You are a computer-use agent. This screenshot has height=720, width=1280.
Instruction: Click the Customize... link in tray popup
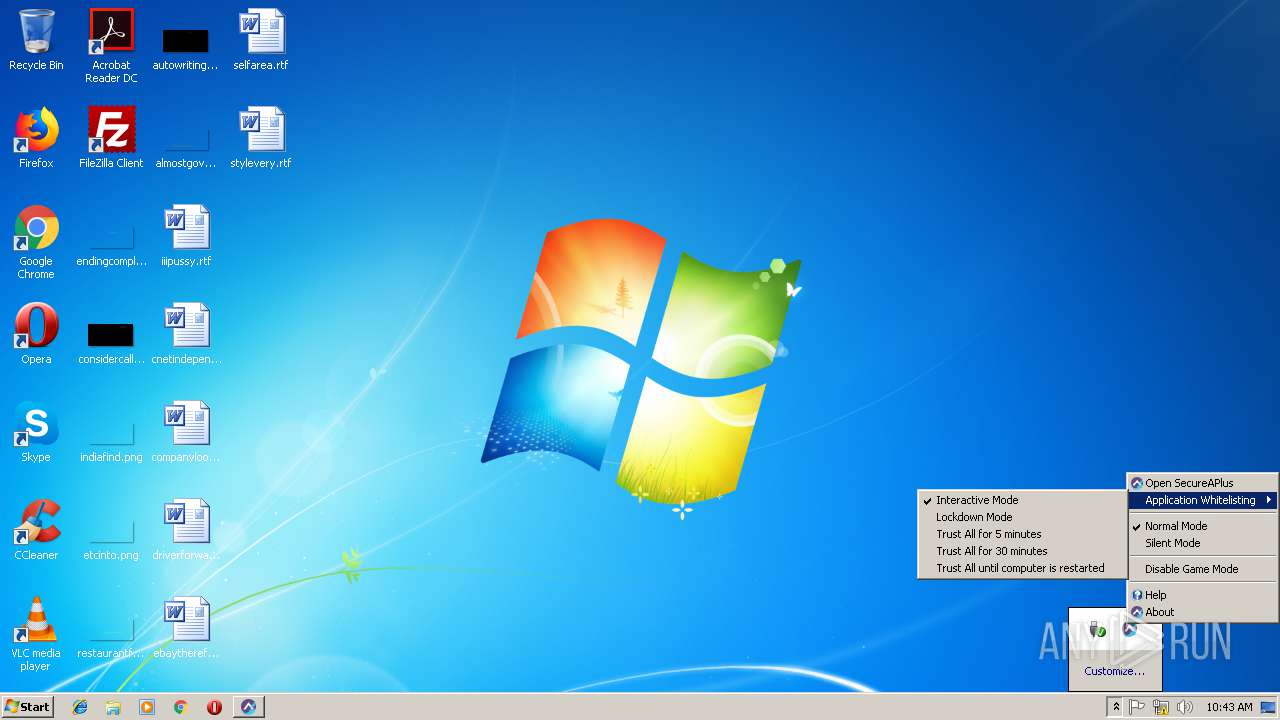click(1114, 671)
